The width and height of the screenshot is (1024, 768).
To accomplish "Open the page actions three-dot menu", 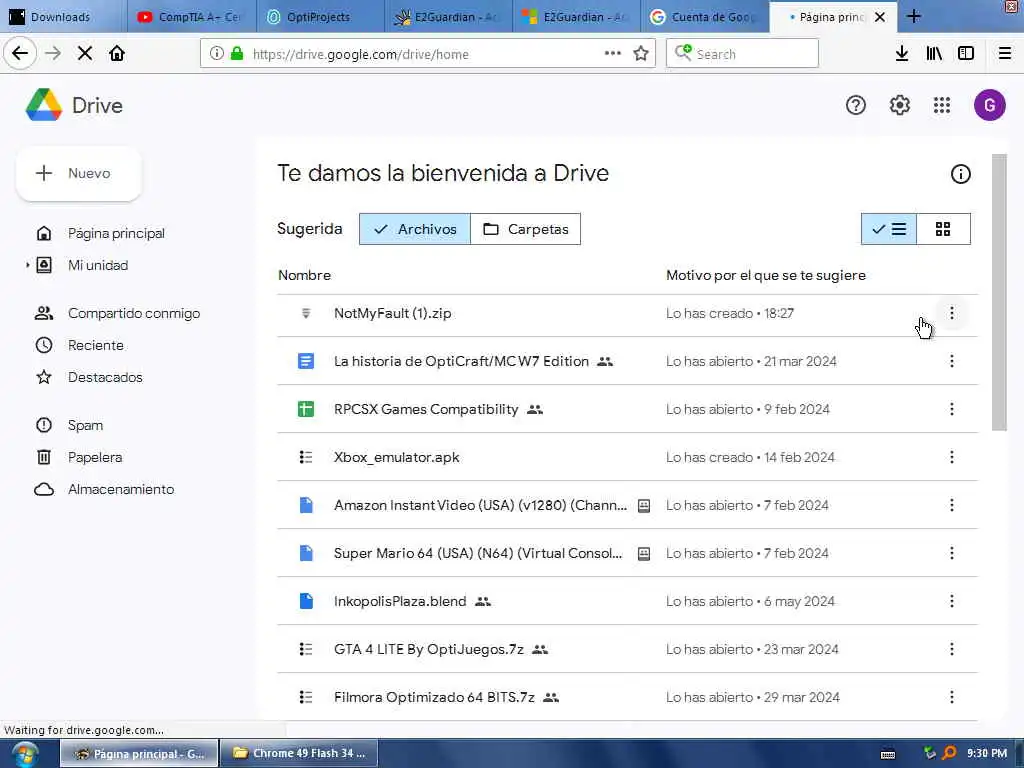I will tap(613, 54).
